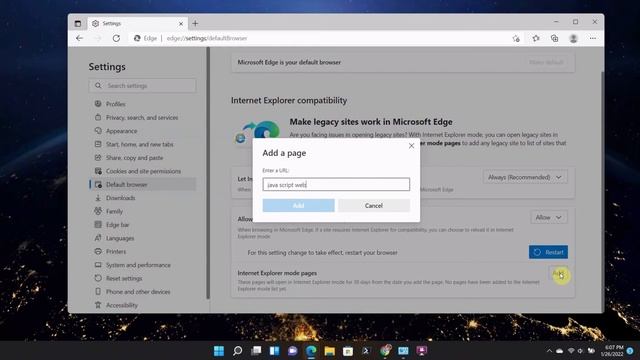Click the address bar URL
The height and width of the screenshot is (360, 640).
(x=207, y=38)
